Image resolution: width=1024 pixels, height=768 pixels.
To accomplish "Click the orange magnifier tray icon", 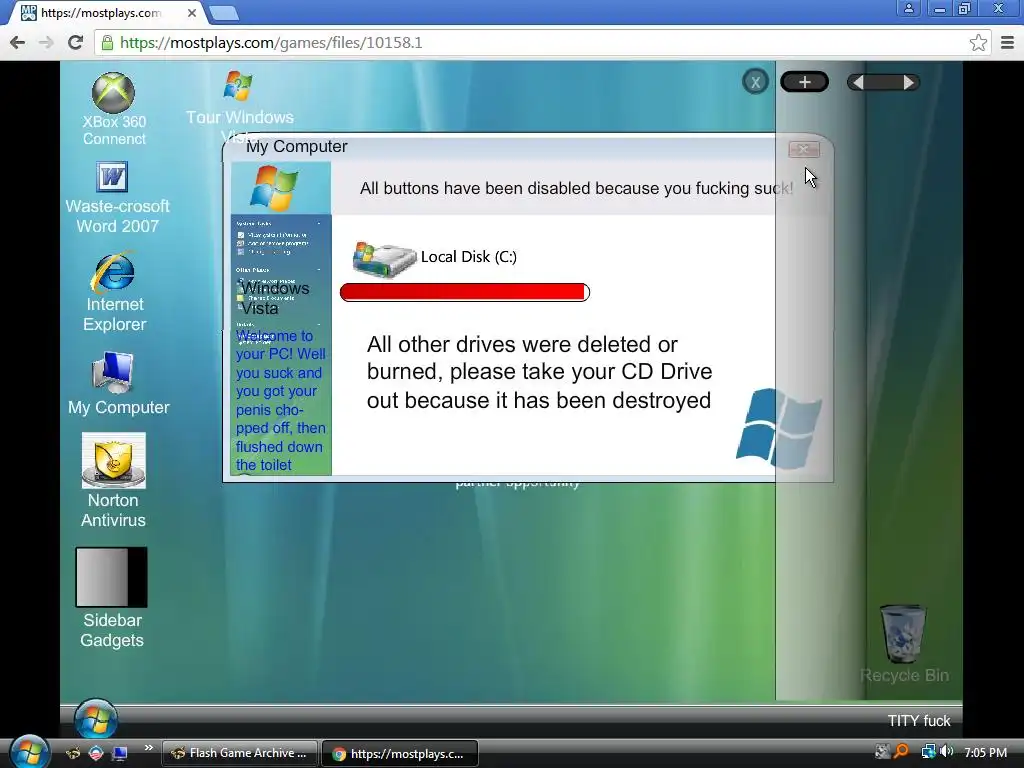I will (901, 752).
